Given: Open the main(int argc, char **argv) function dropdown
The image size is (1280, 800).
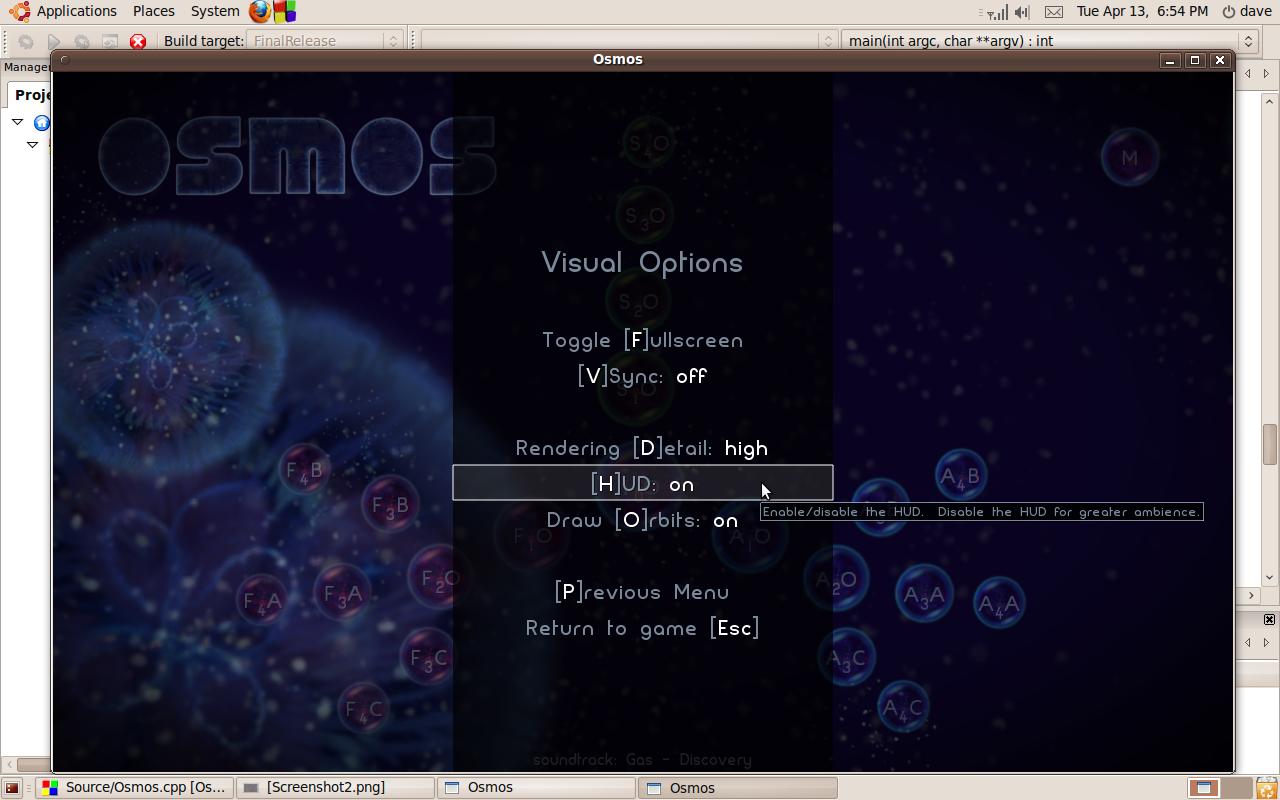Looking at the screenshot, I should [x=1049, y=41].
